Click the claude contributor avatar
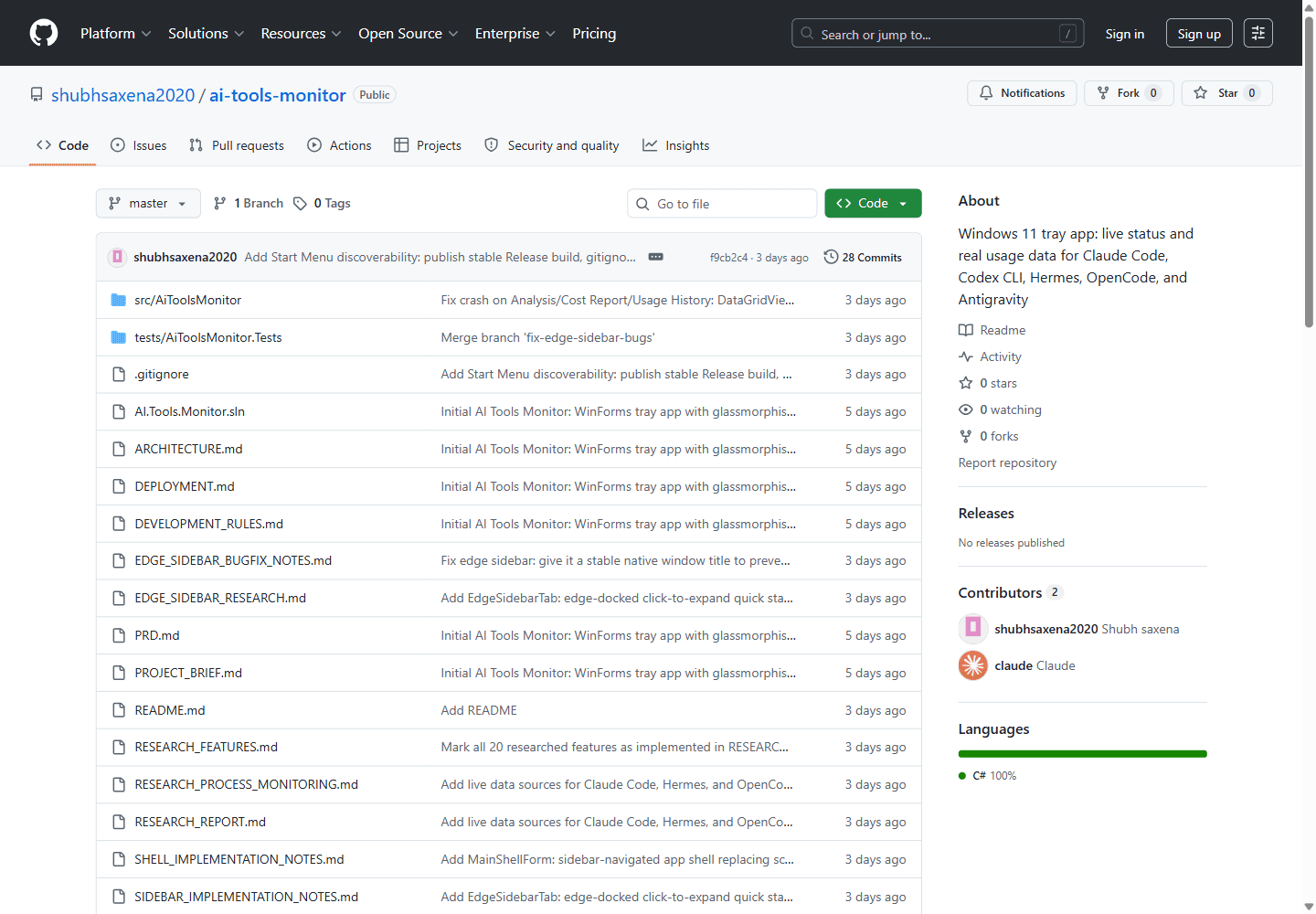Viewport: 1316px width, 914px height. (973, 665)
